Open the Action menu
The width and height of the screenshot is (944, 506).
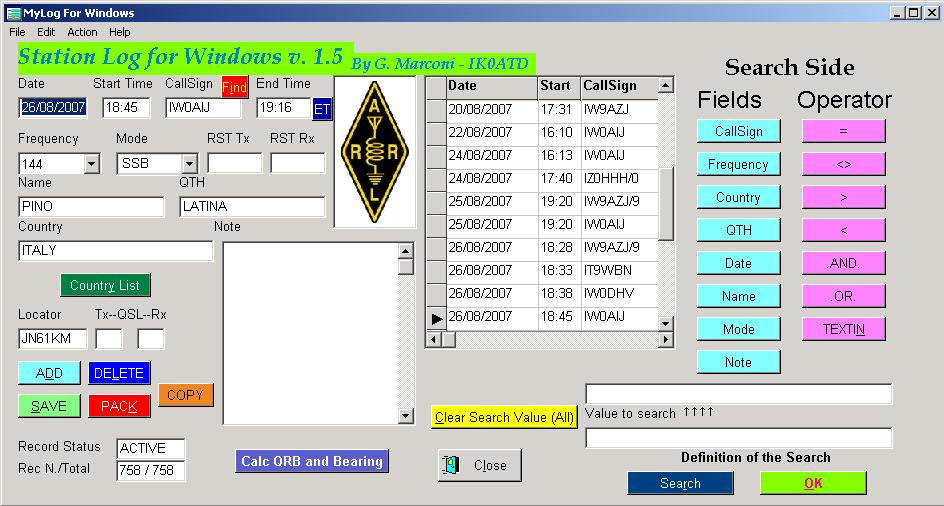coord(82,32)
